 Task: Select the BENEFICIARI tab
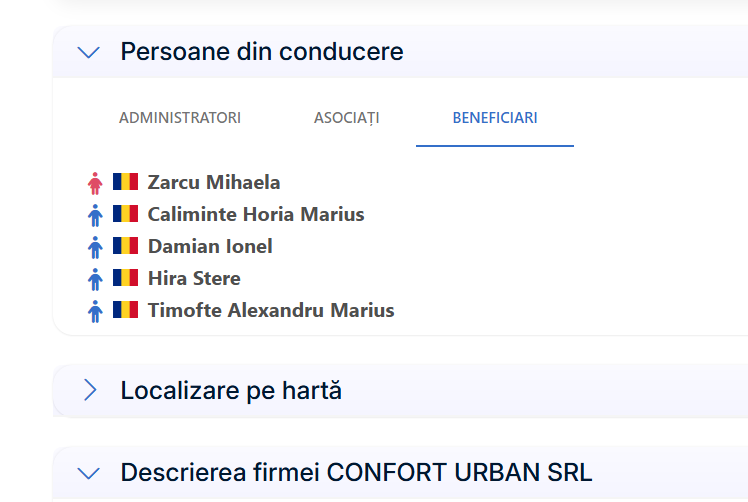(x=495, y=118)
